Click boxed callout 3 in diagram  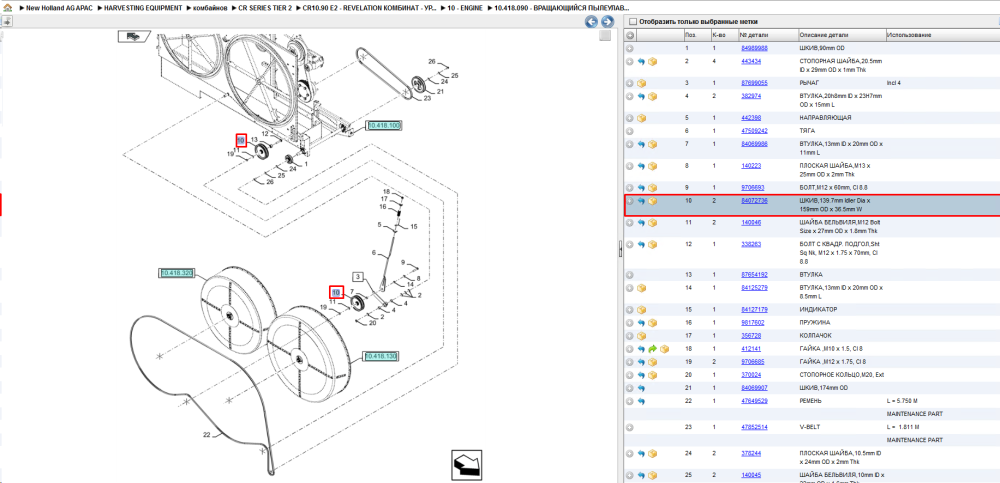(358, 276)
